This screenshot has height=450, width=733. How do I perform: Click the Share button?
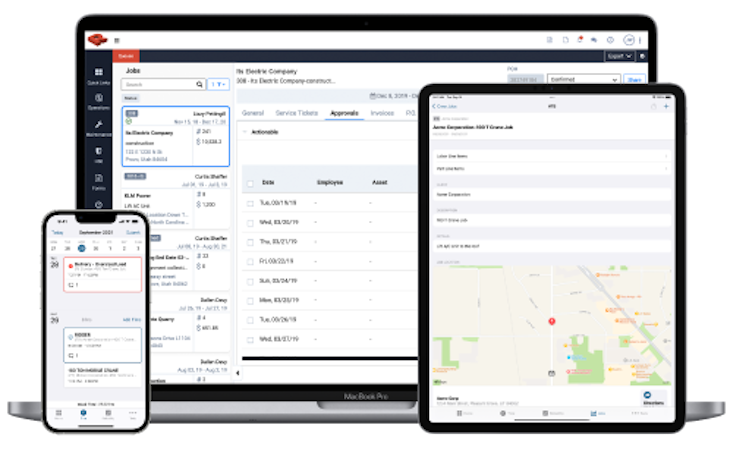(634, 79)
